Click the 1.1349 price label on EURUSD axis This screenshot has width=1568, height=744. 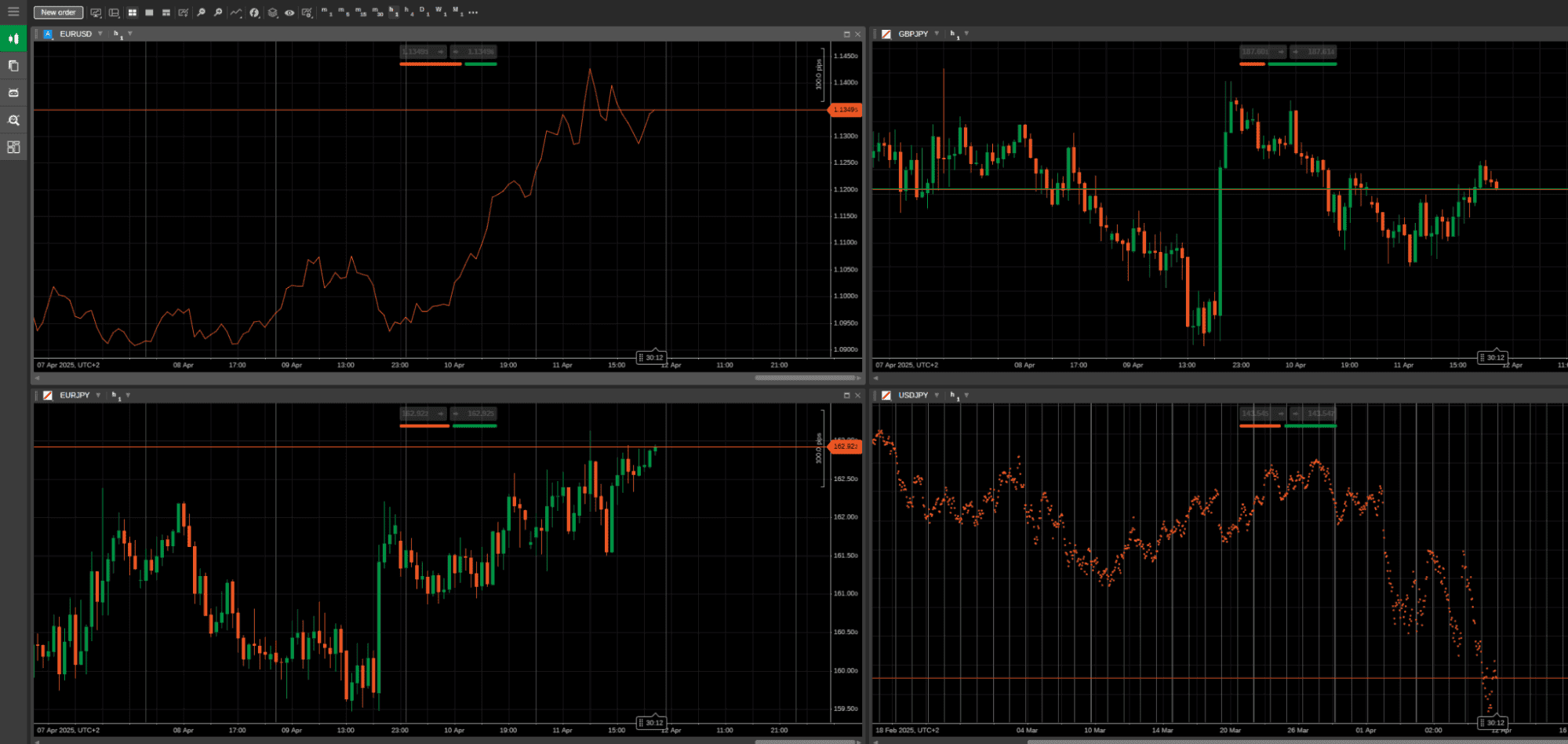845,110
